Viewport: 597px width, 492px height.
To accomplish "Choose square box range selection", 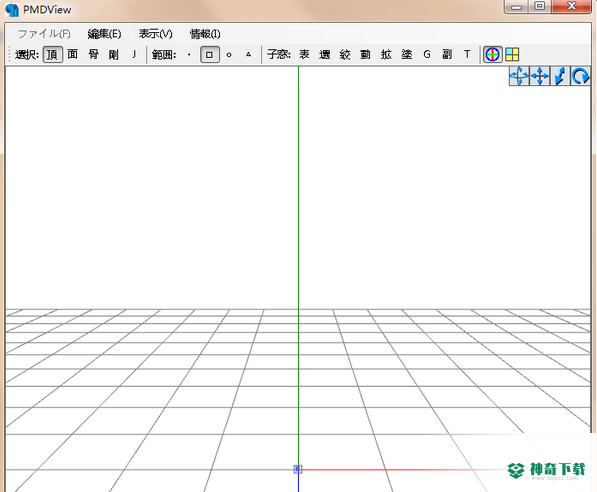I will (x=209, y=54).
